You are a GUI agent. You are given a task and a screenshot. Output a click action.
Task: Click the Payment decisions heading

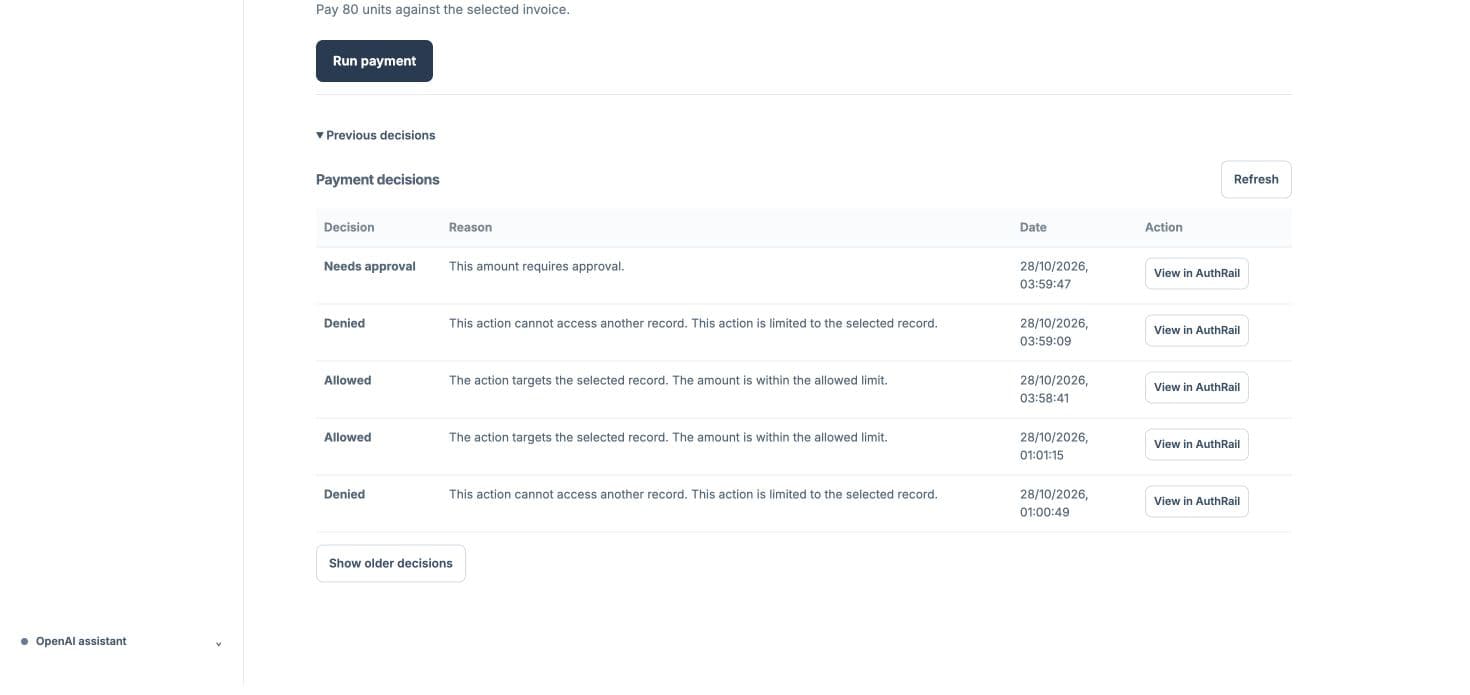[378, 180]
